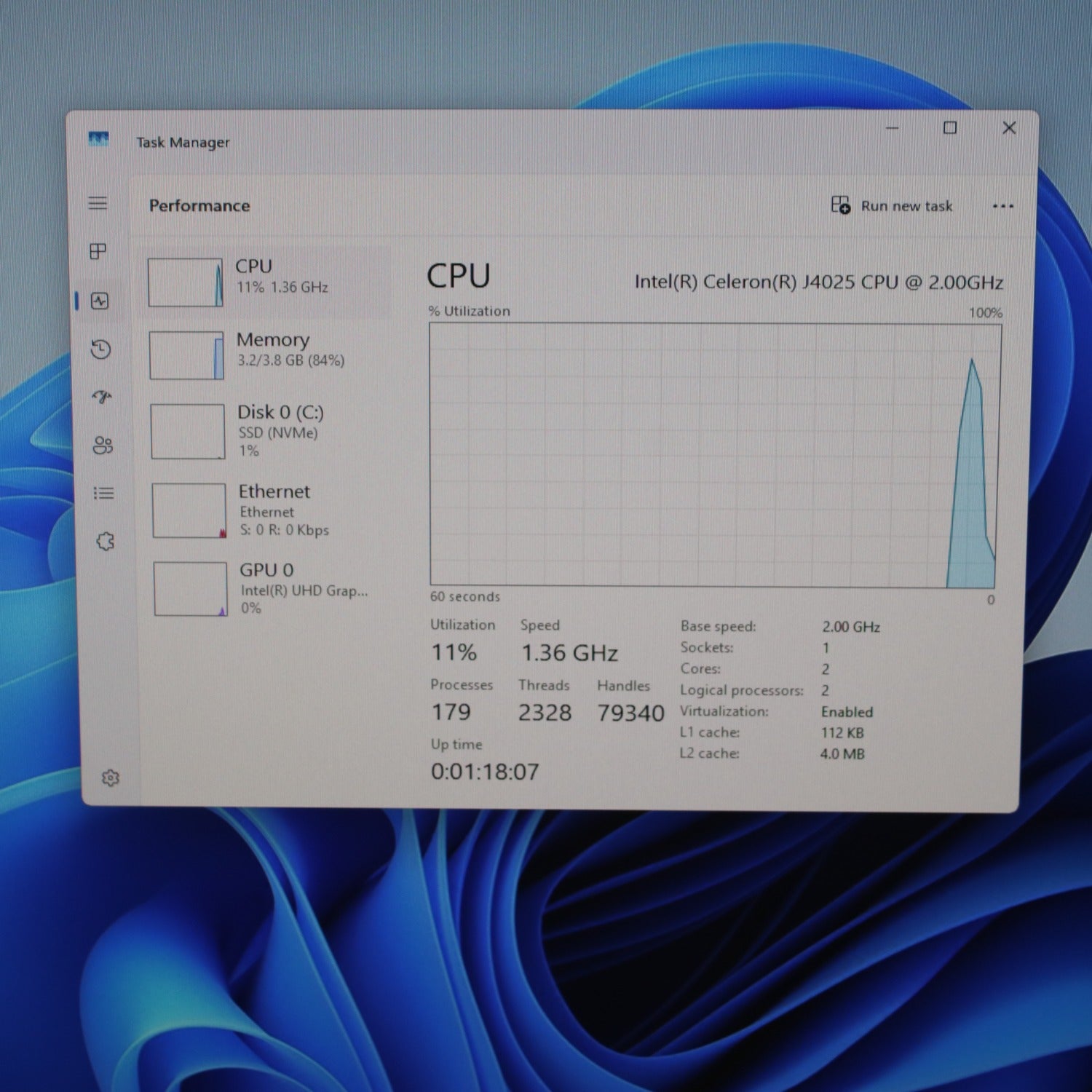The height and width of the screenshot is (1092, 1092).
Task: Open the Processes page icon
Action: pos(98,251)
